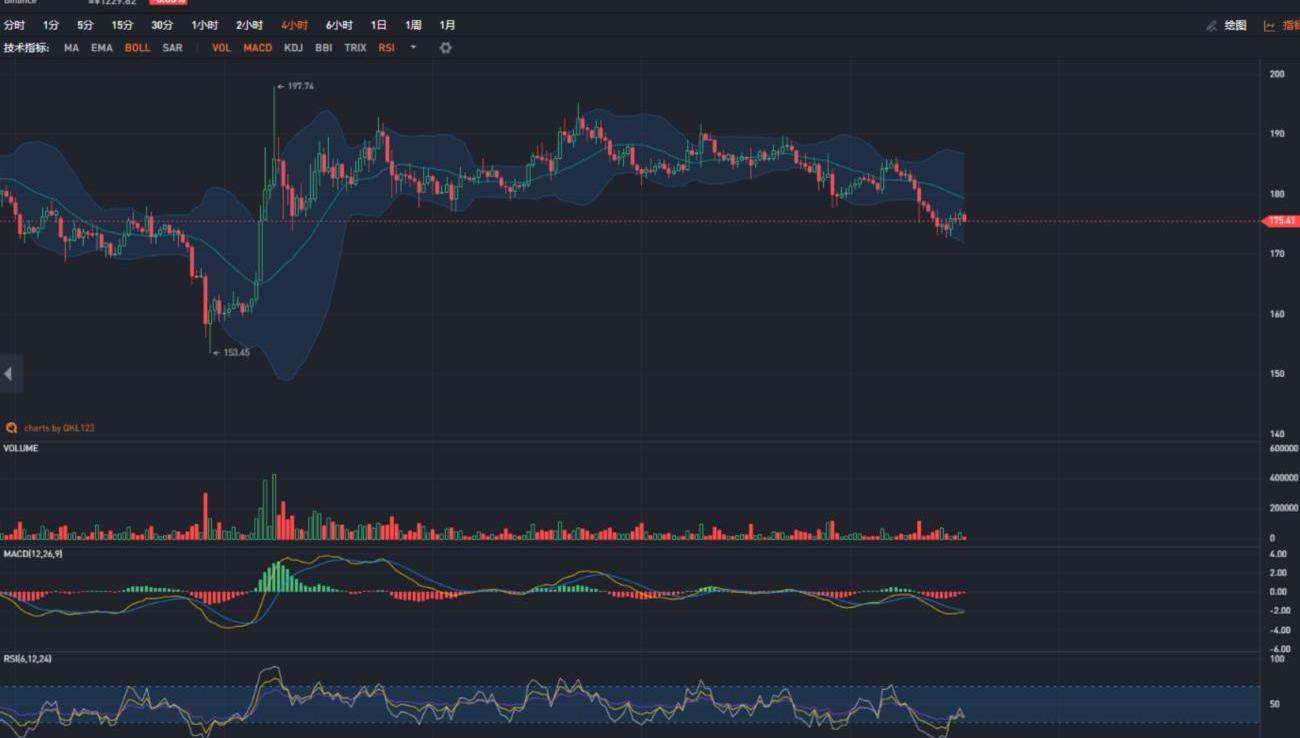Enable the TRIX indicator
The image size is (1300, 738).
[x=355, y=48]
